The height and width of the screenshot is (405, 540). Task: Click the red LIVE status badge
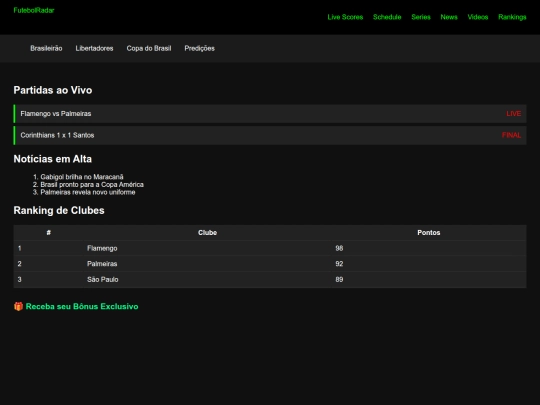(513, 114)
